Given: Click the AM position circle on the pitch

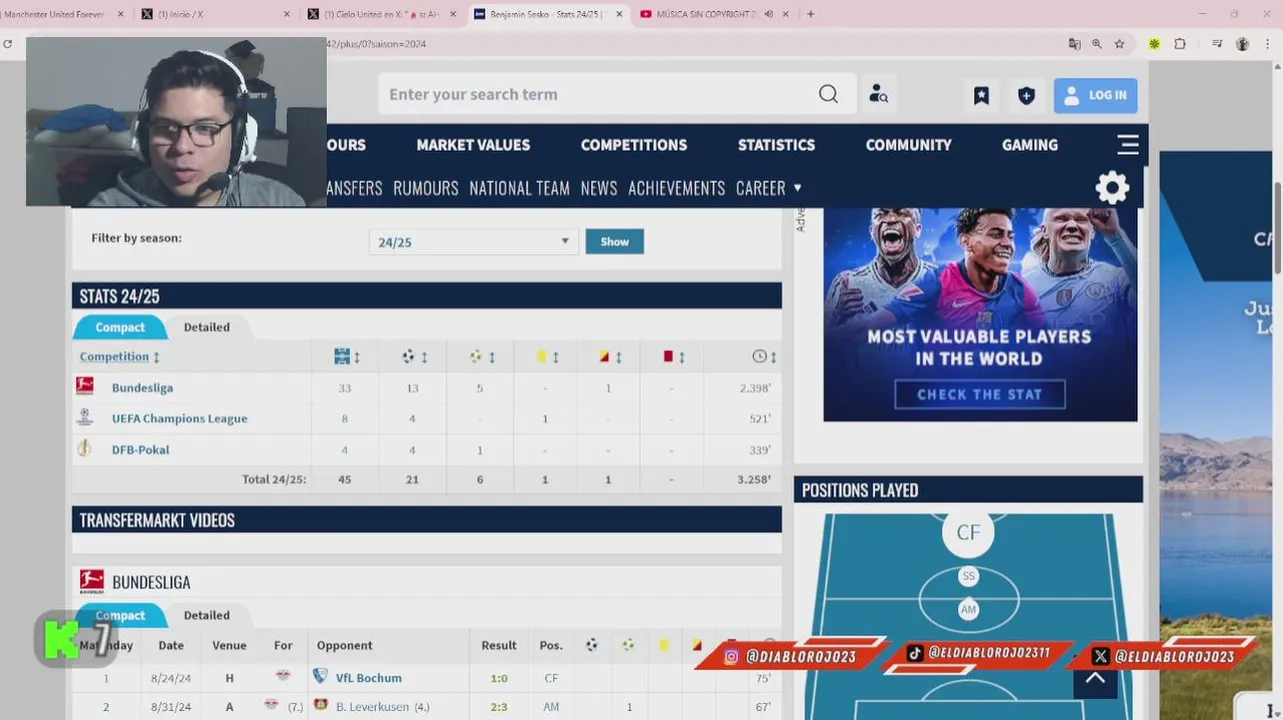Looking at the screenshot, I should coord(968,609).
